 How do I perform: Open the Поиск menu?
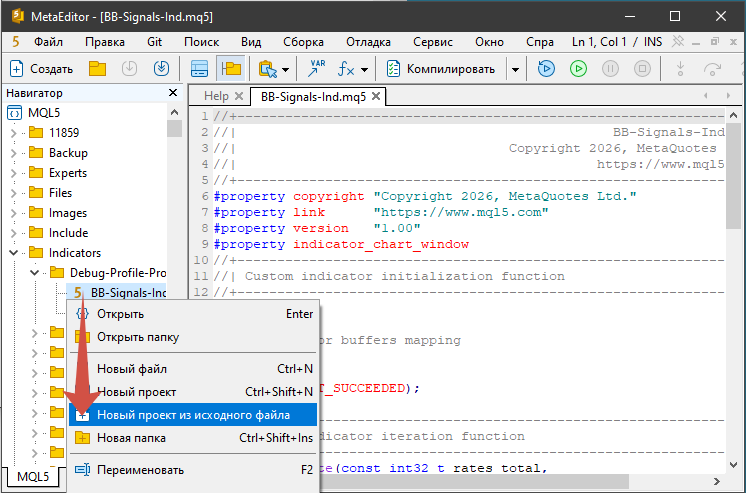click(x=202, y=42)
